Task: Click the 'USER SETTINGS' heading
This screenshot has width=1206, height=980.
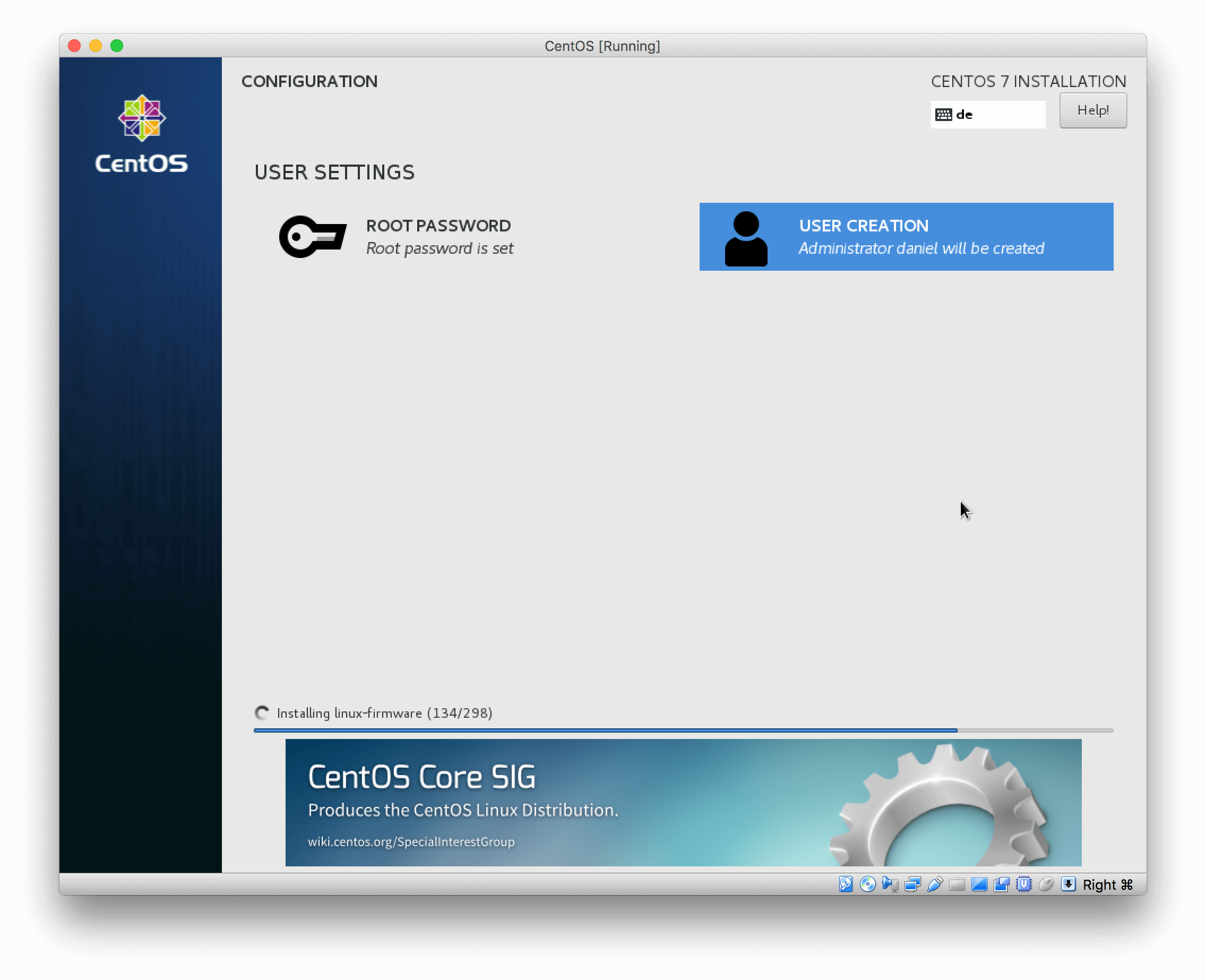Action: [334, 172]
